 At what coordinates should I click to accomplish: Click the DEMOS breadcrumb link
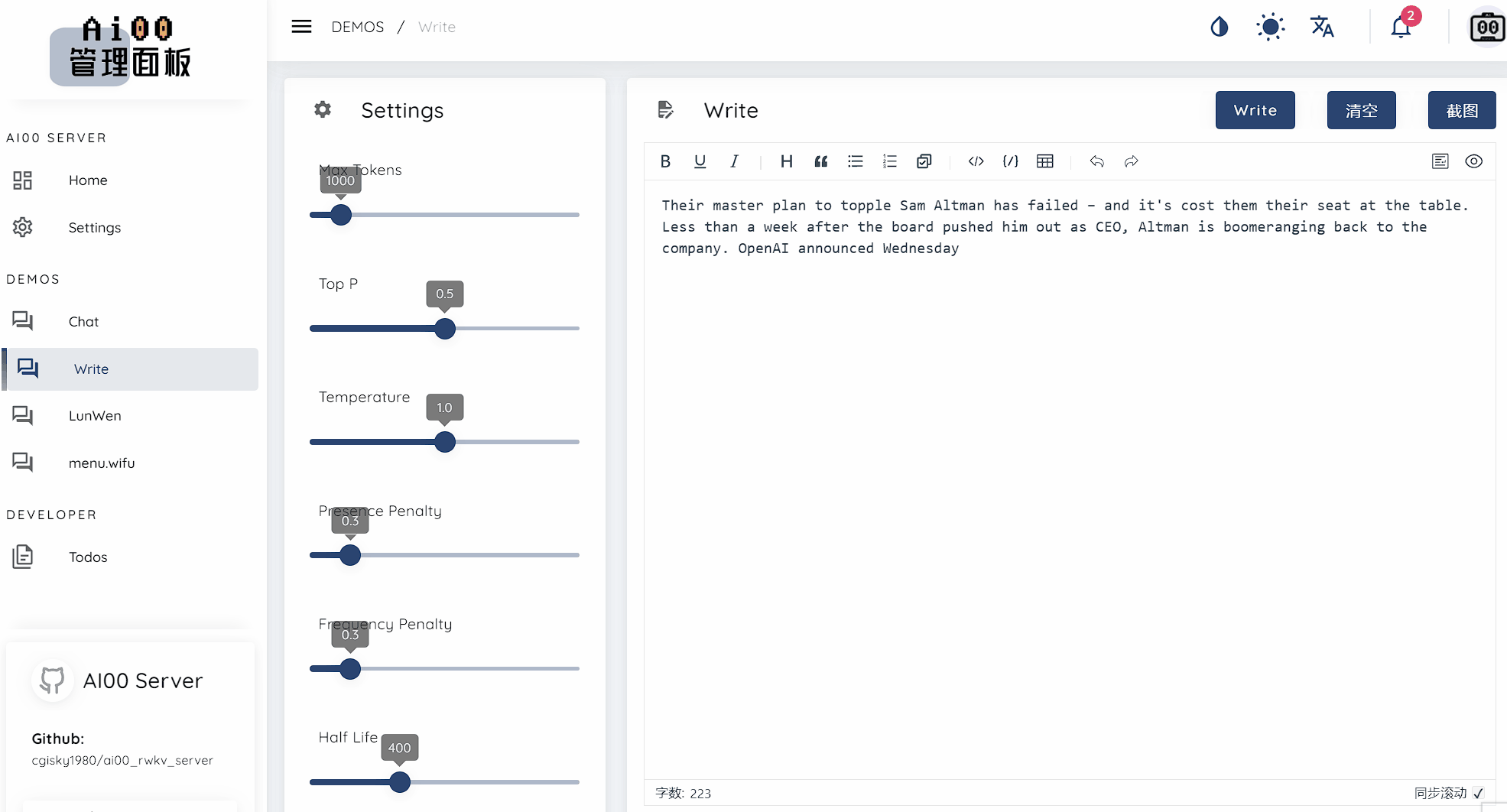point(358,28)
